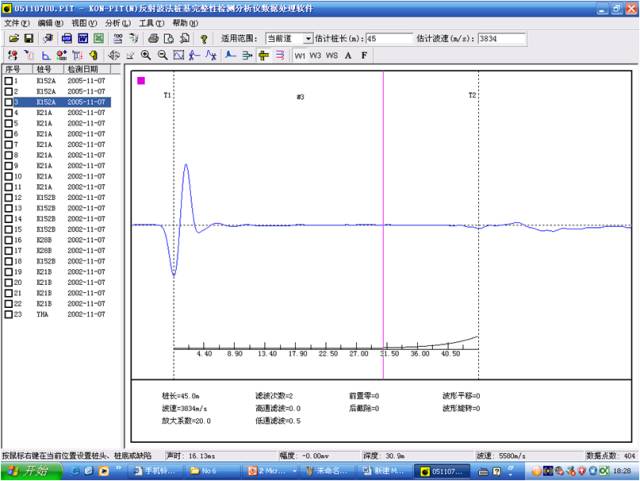Open the 分析(L) menu
Image resolution: width=640 pixels, height=481 pixels.
tap(118, 23)
